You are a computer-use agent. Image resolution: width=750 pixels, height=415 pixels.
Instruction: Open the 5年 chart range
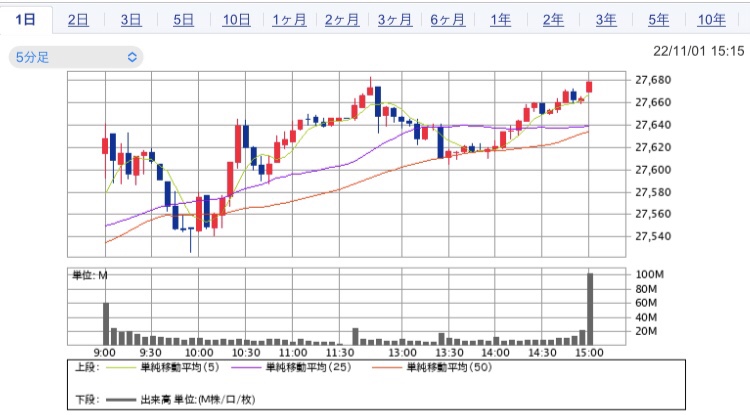(x=659, y=20)
